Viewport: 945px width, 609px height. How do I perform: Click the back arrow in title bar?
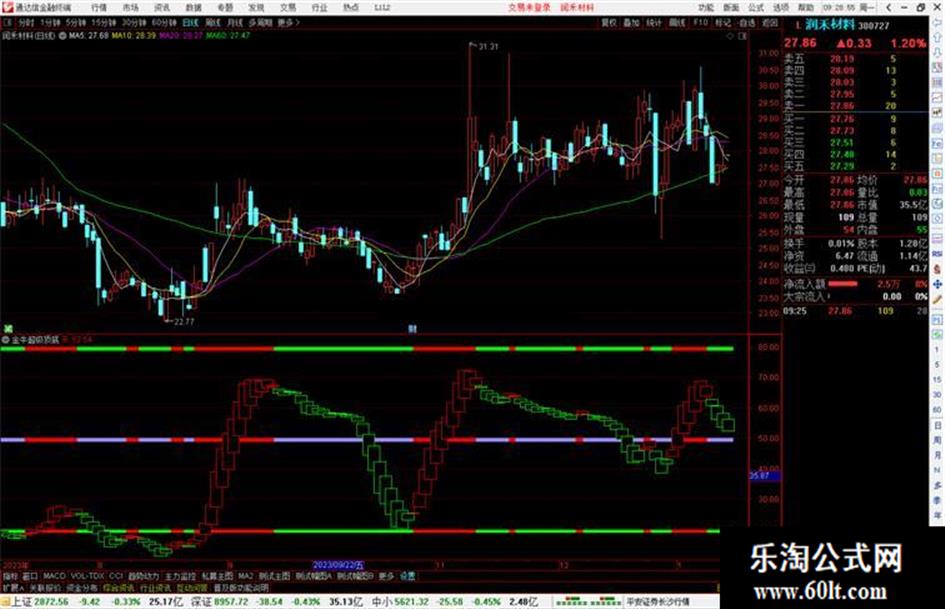coord(889,7)
